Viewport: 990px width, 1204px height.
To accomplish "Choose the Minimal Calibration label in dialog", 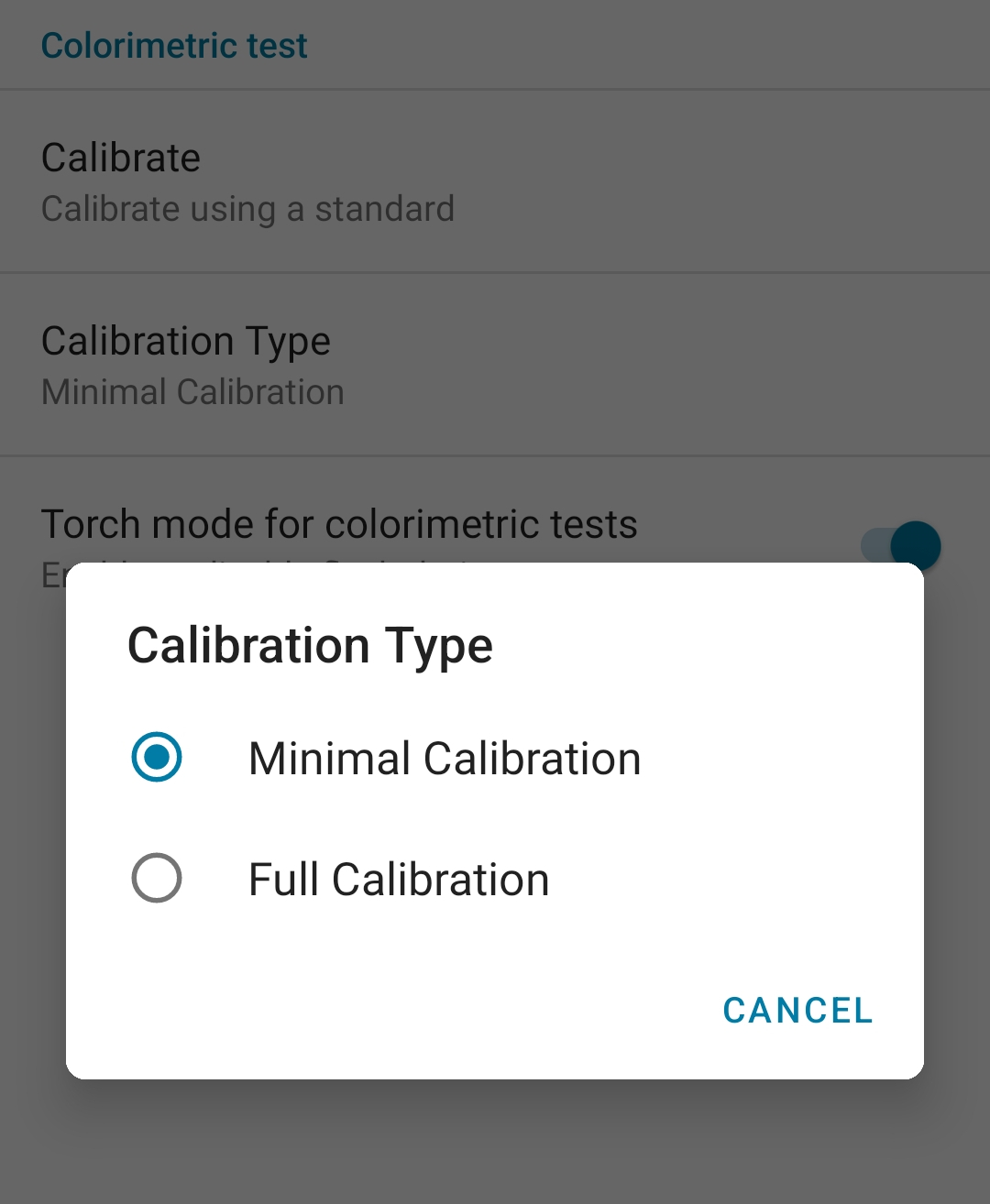I will tap(445, 759).
